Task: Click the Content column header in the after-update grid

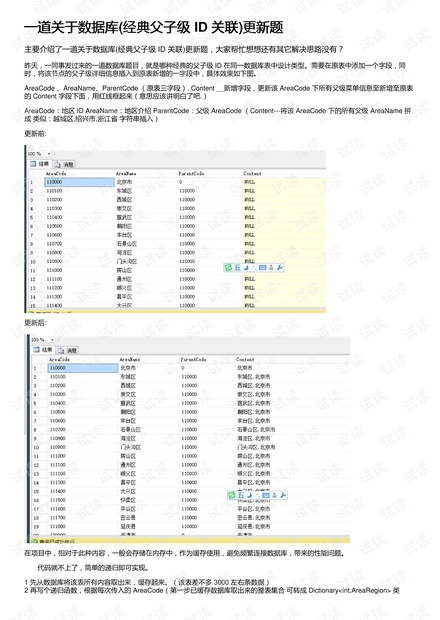Action: click(245, 359)
